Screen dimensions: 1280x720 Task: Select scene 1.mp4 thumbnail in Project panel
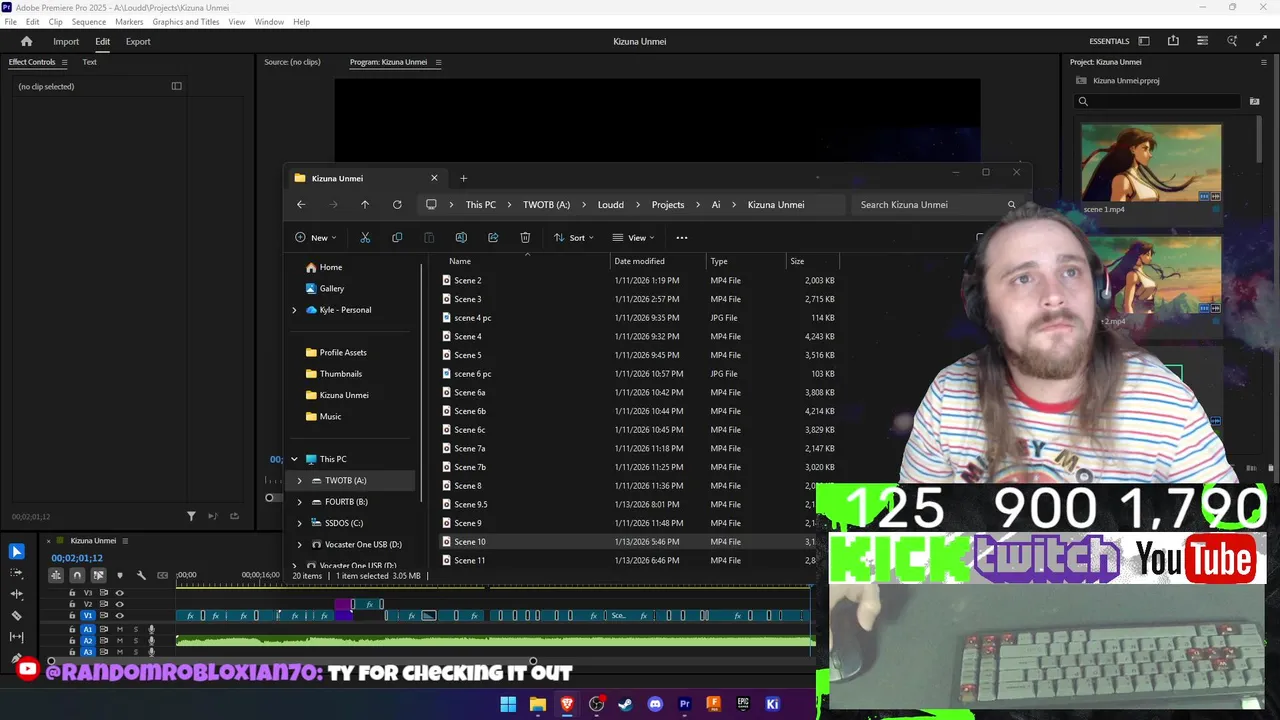tap(1151, 162)
